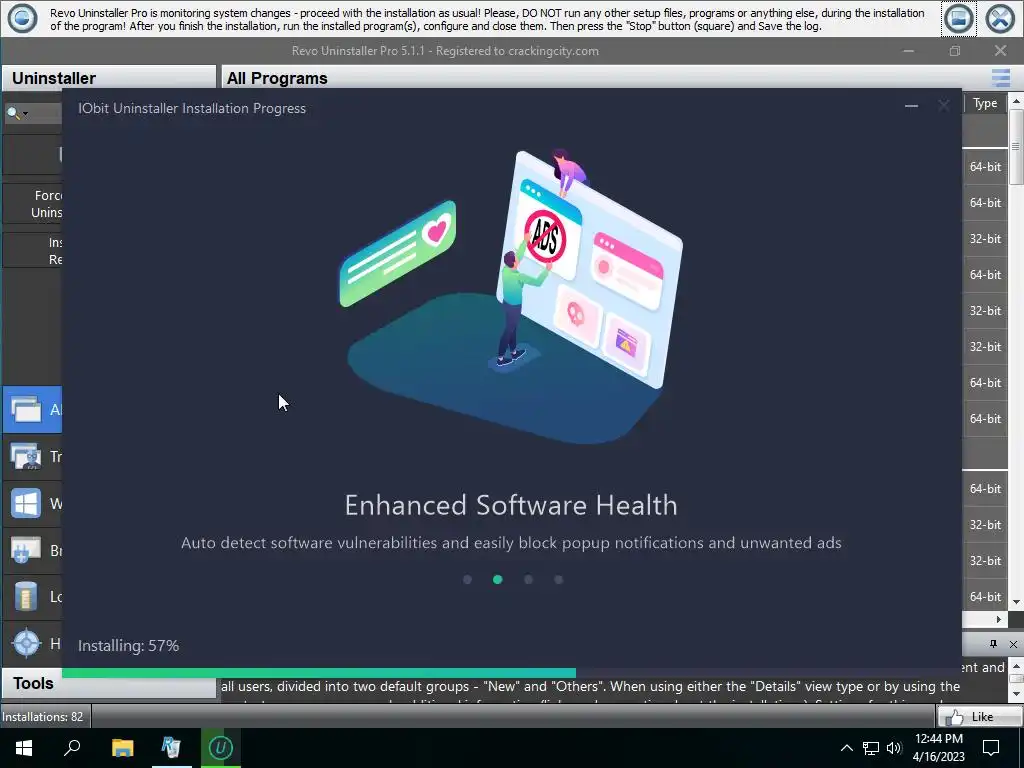Go to the first slide dot
Image resolution: width=1024 pixels, height=768 pixels.
point(467,579)
